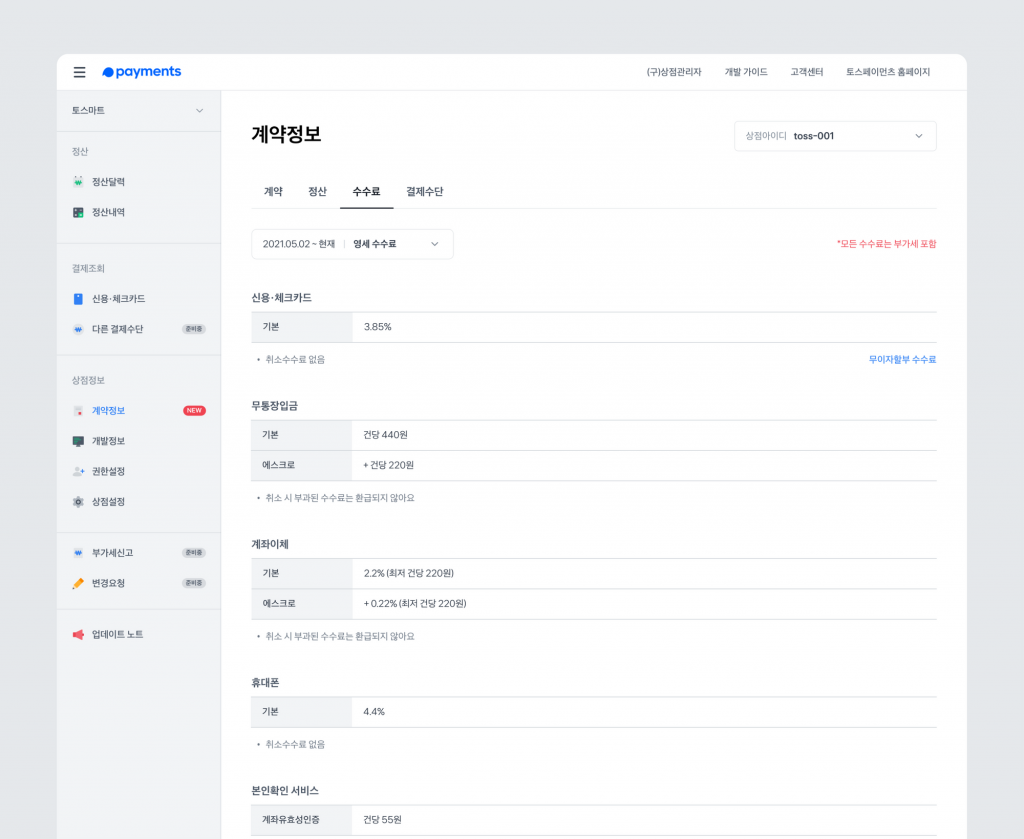Click the 계약정보 document icon

coord(78,411)
